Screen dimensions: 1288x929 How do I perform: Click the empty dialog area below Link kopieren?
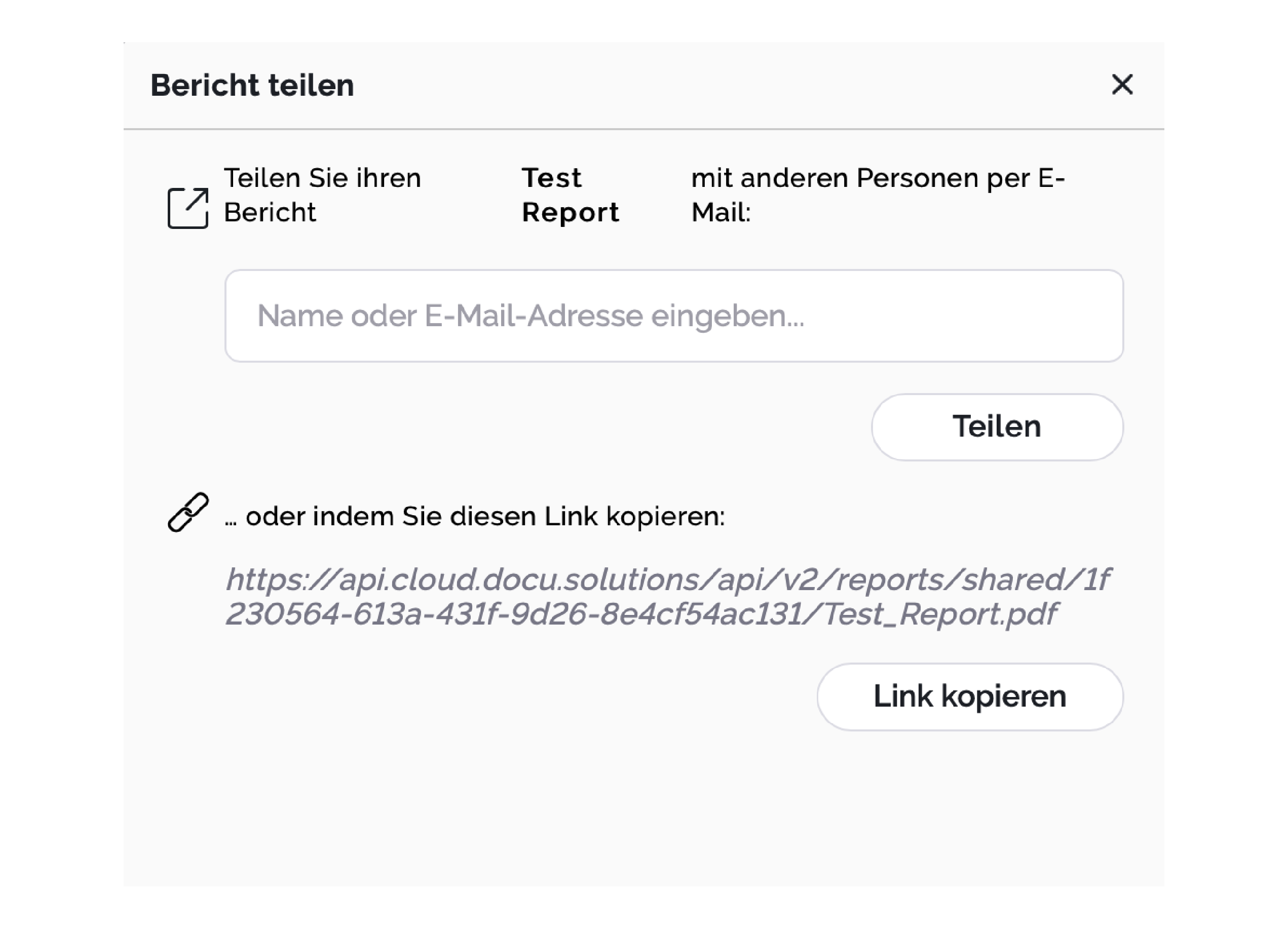(x=643, y=806)
